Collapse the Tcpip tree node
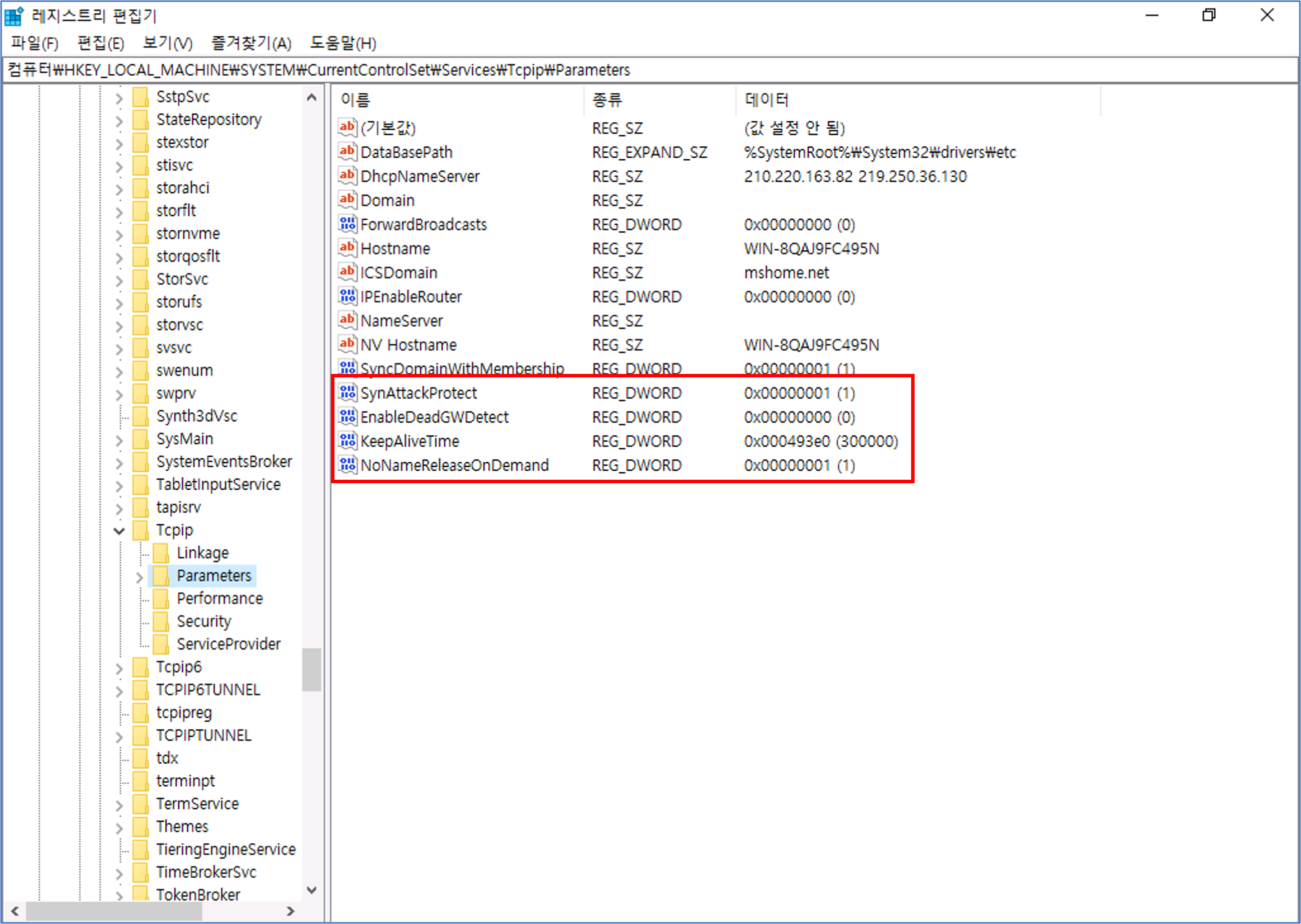Viewport: 1301px width, 924px height. [119, 531]
